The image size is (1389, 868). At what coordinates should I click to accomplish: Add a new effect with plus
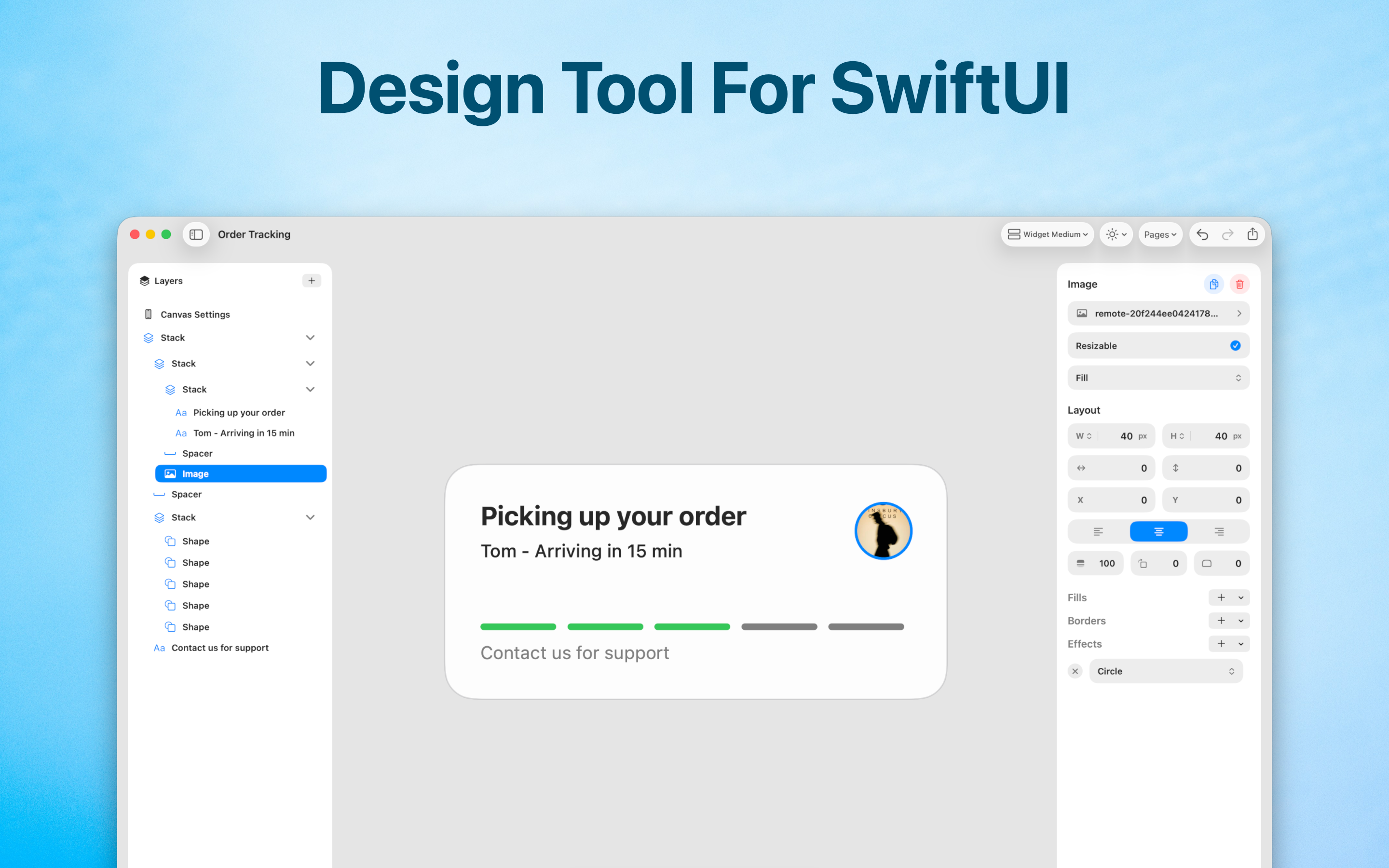pyautogui.click(x=1221, y=644)
